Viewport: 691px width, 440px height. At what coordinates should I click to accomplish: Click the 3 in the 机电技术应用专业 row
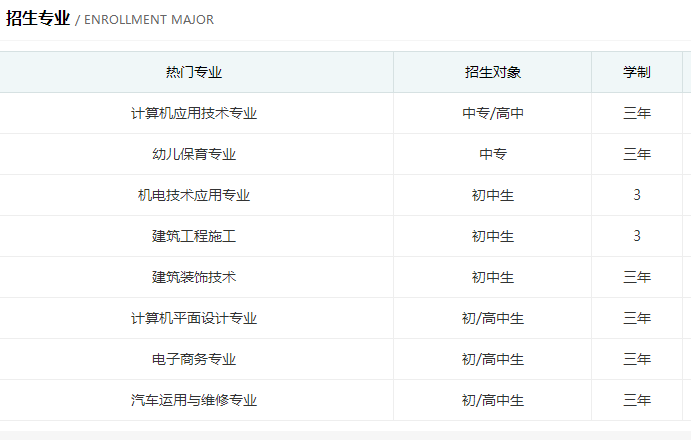pyautogui.click(x=637, y=195)
